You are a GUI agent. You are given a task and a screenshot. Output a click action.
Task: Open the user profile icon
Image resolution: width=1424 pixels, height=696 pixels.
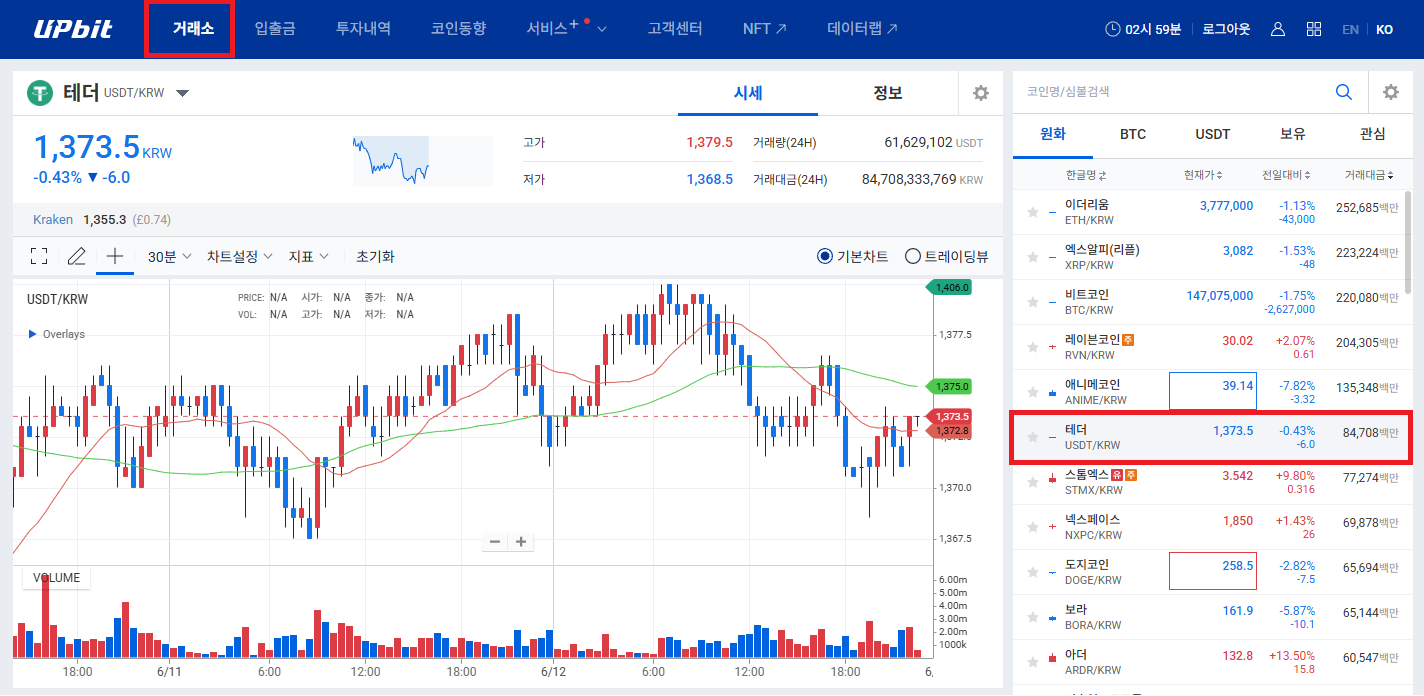[x=1277, y=29]
